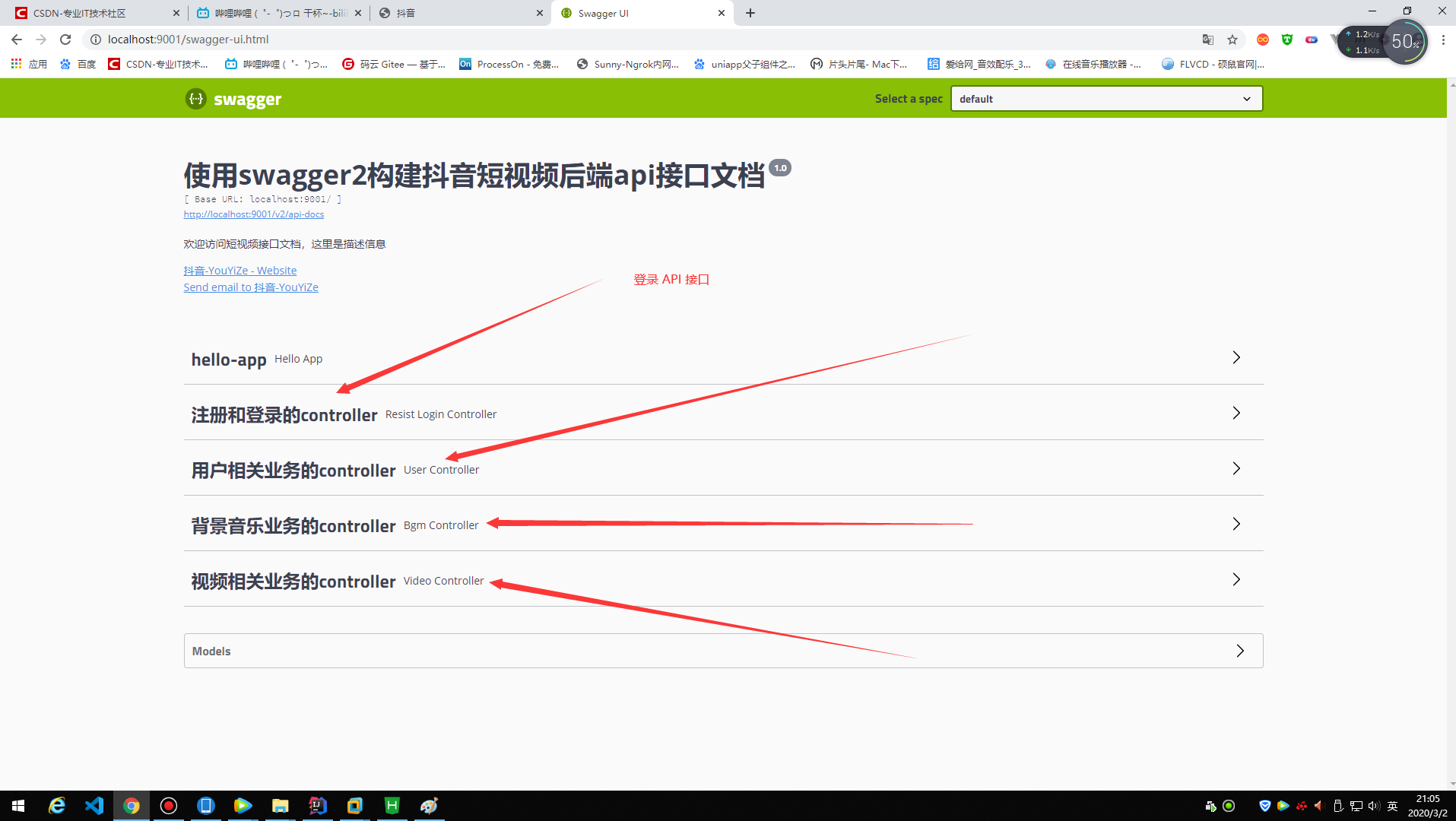Image resolution: width=1456 pixels, height=821 pixels.
Task: Open IntelliJ IDEA from the taskbar
Action: (x=318, y=806)
